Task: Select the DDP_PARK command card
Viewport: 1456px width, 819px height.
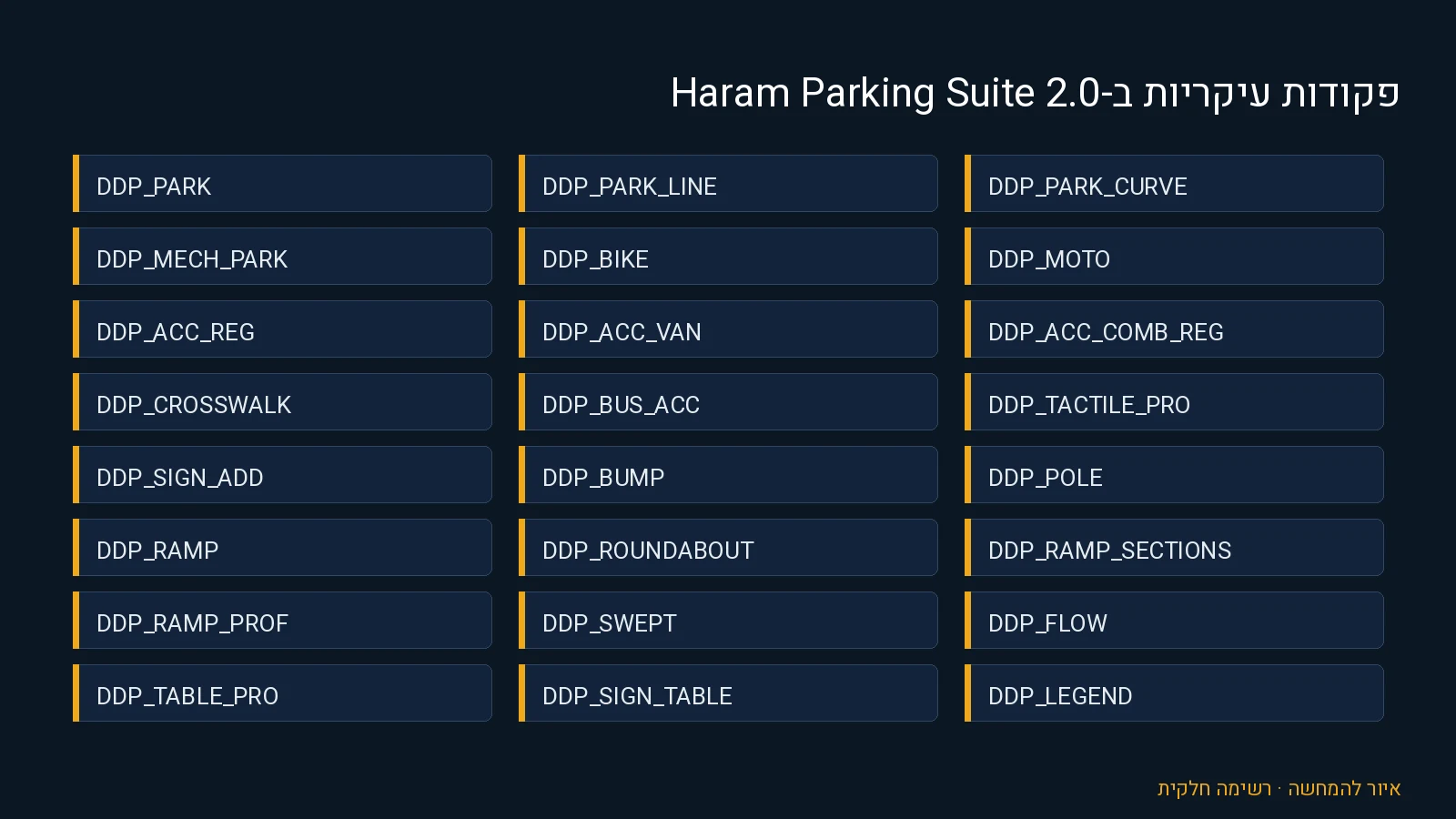Action: pos(282,184)
